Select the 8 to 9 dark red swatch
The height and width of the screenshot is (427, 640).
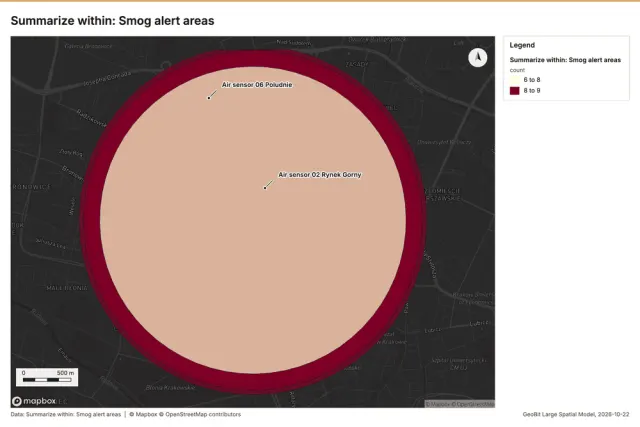(515, 91)
